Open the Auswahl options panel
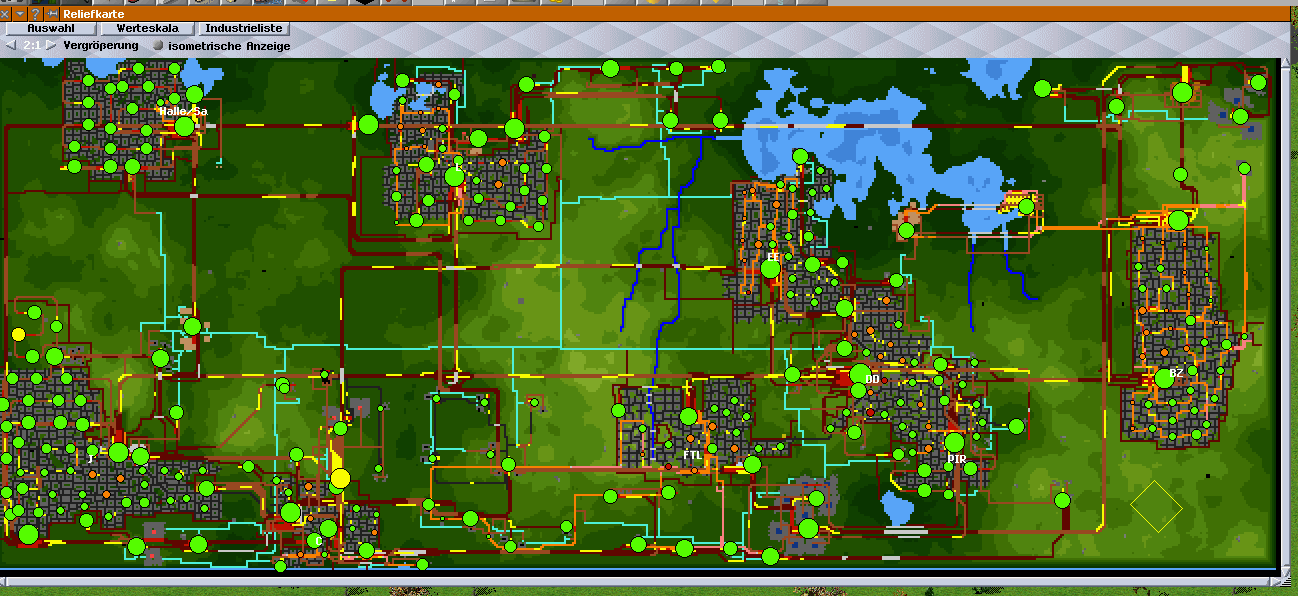This screenshot has height=596, width=1298. (50, 29)
